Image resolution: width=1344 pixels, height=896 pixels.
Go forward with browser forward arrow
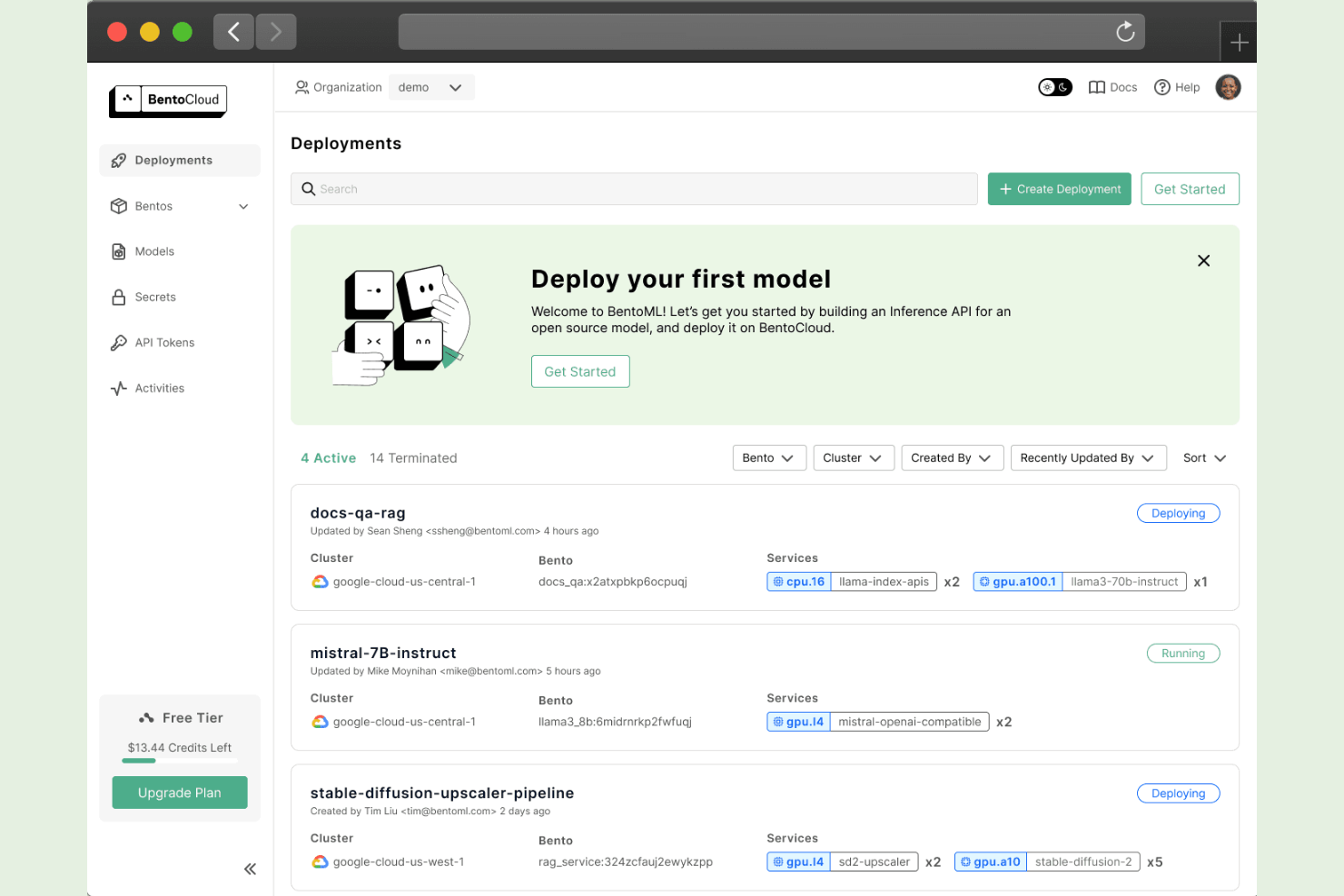276,32
